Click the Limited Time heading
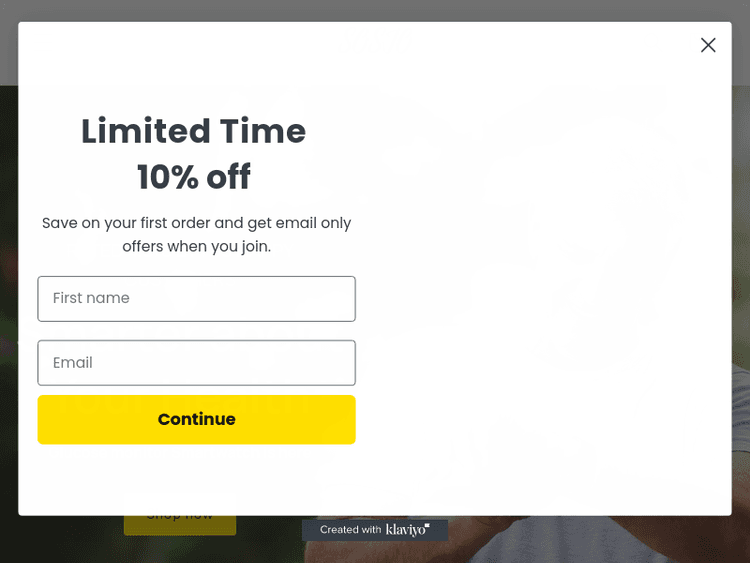 point(193,131)
